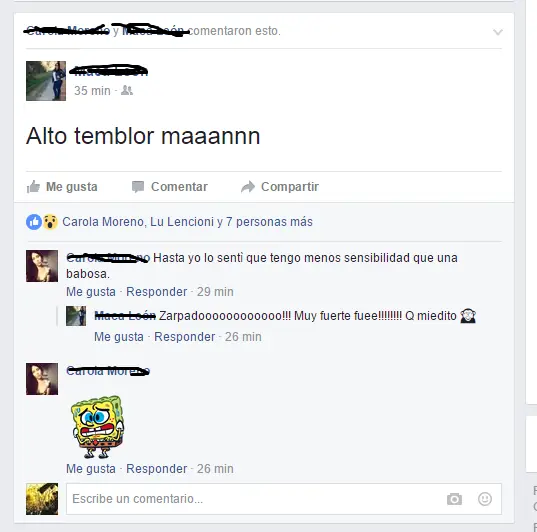Click Responder on the 29 min comment
The width and height of the screenshot is (537, 532).
tap(157, 292)
